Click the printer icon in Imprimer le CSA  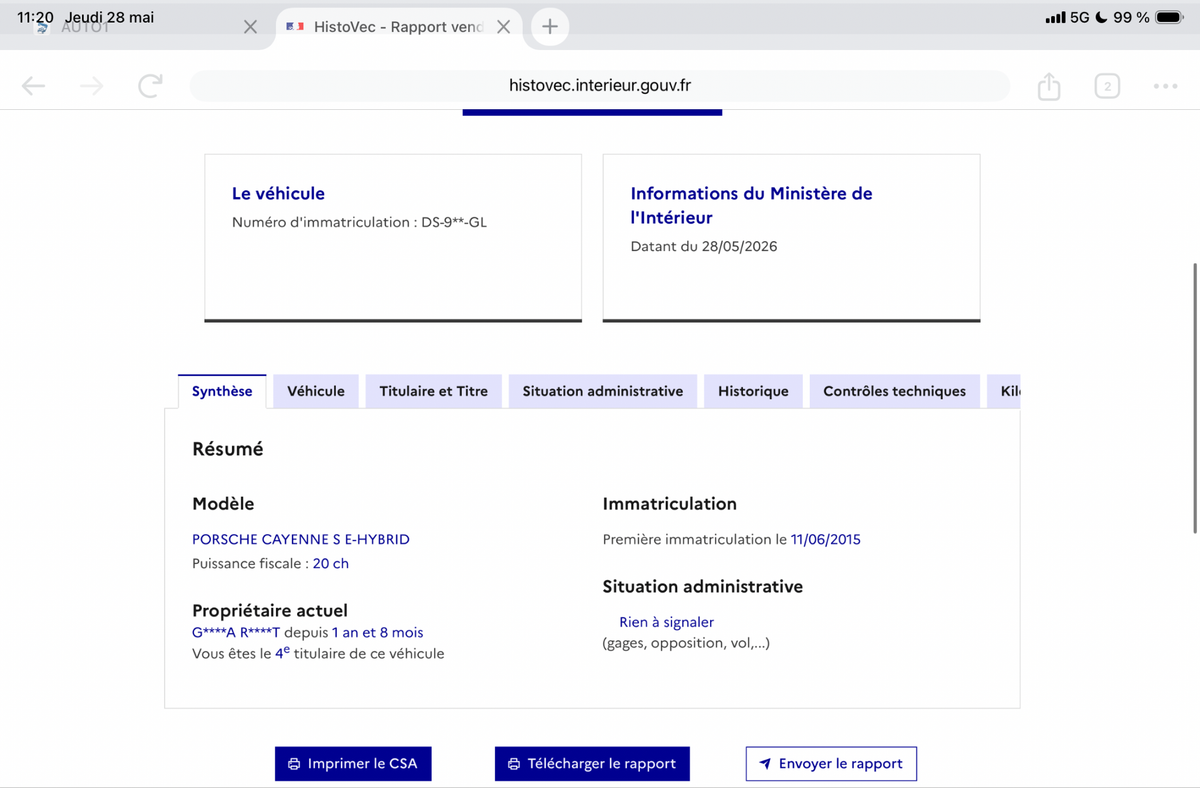point(294,764)
